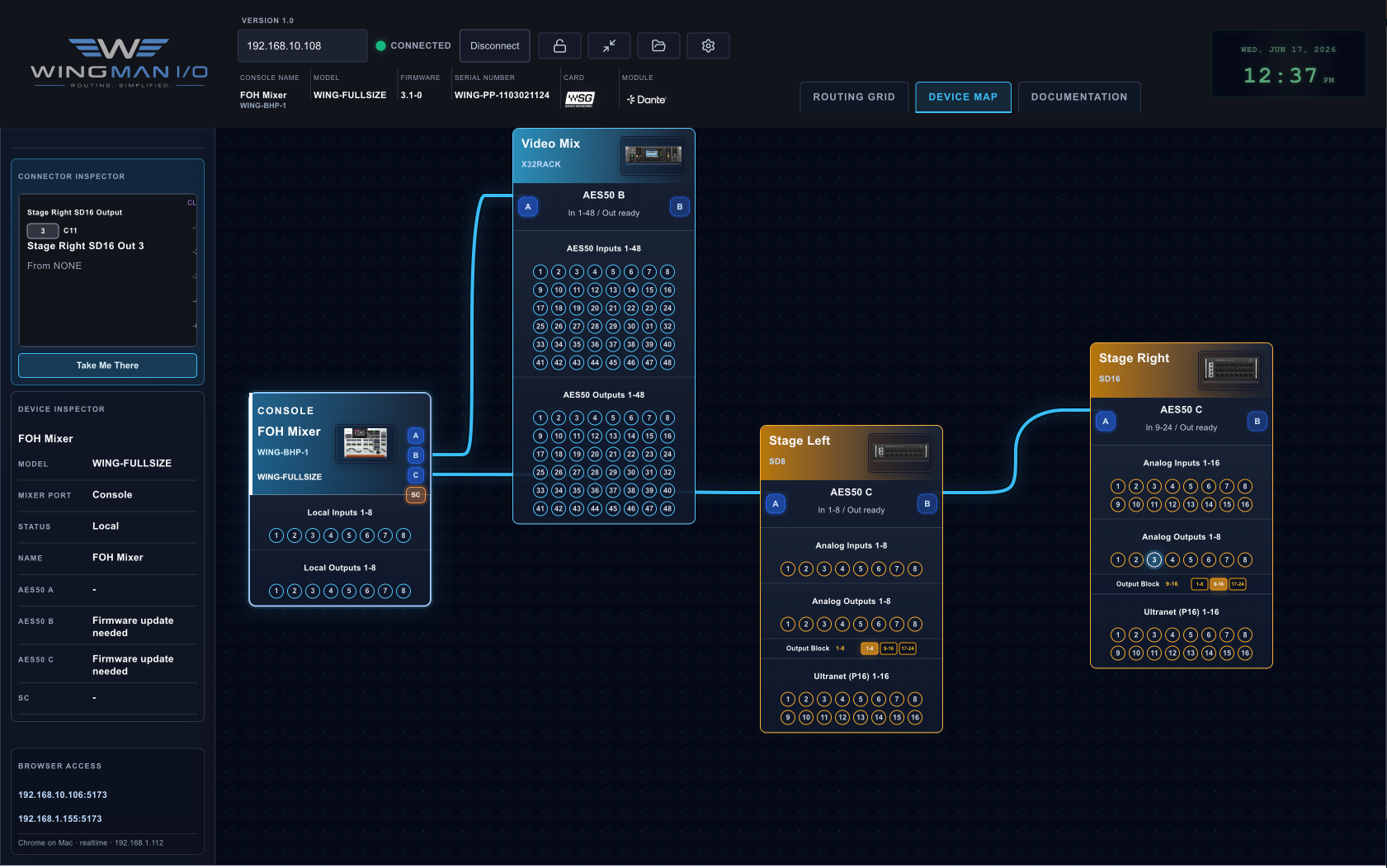Viewport: 1387px width, 868px height.
Task: Click the IP address field 192.168.10.108
Action: (x=302, y=46)
